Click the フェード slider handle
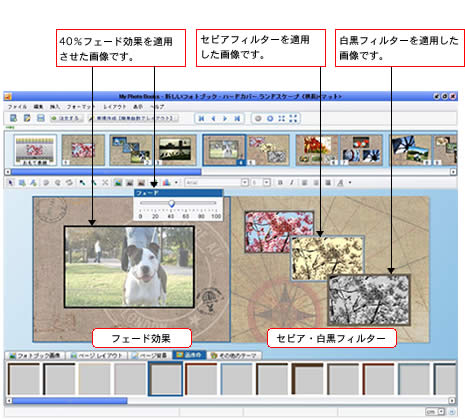465x420 pixels. (x=172, y=203)
